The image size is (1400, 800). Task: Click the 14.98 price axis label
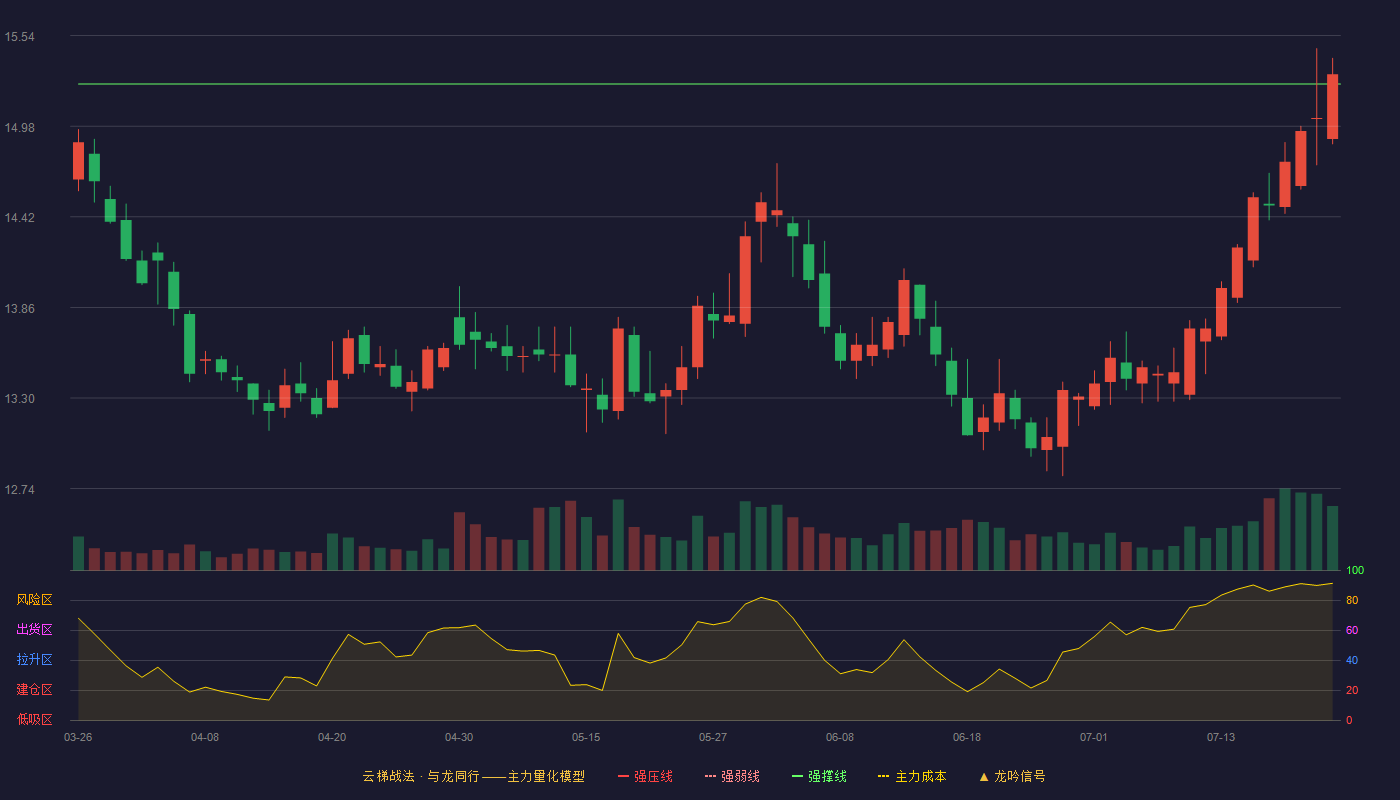coord(19,127)
